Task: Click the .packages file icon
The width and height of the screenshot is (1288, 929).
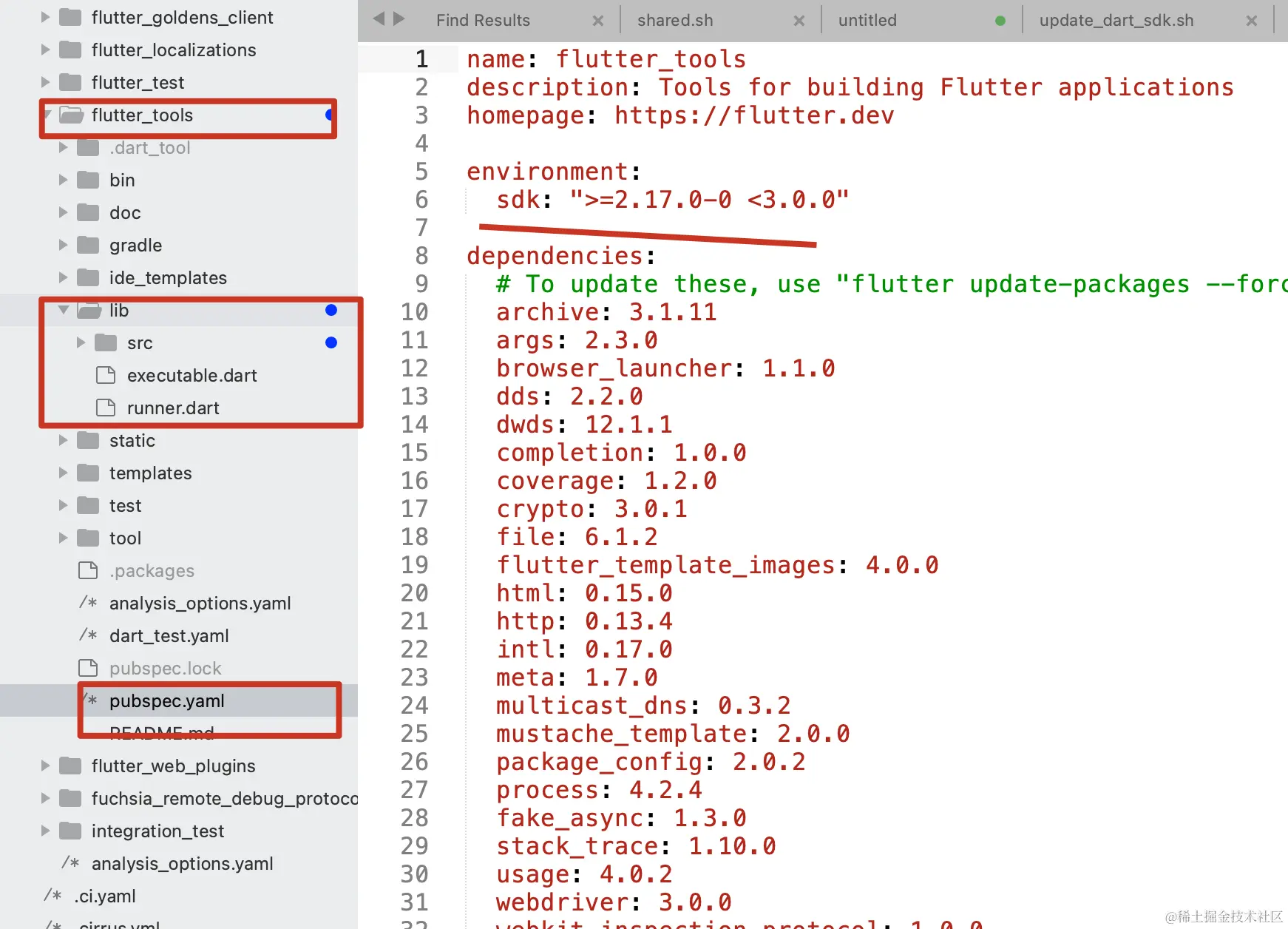Action: coord(88,570)
